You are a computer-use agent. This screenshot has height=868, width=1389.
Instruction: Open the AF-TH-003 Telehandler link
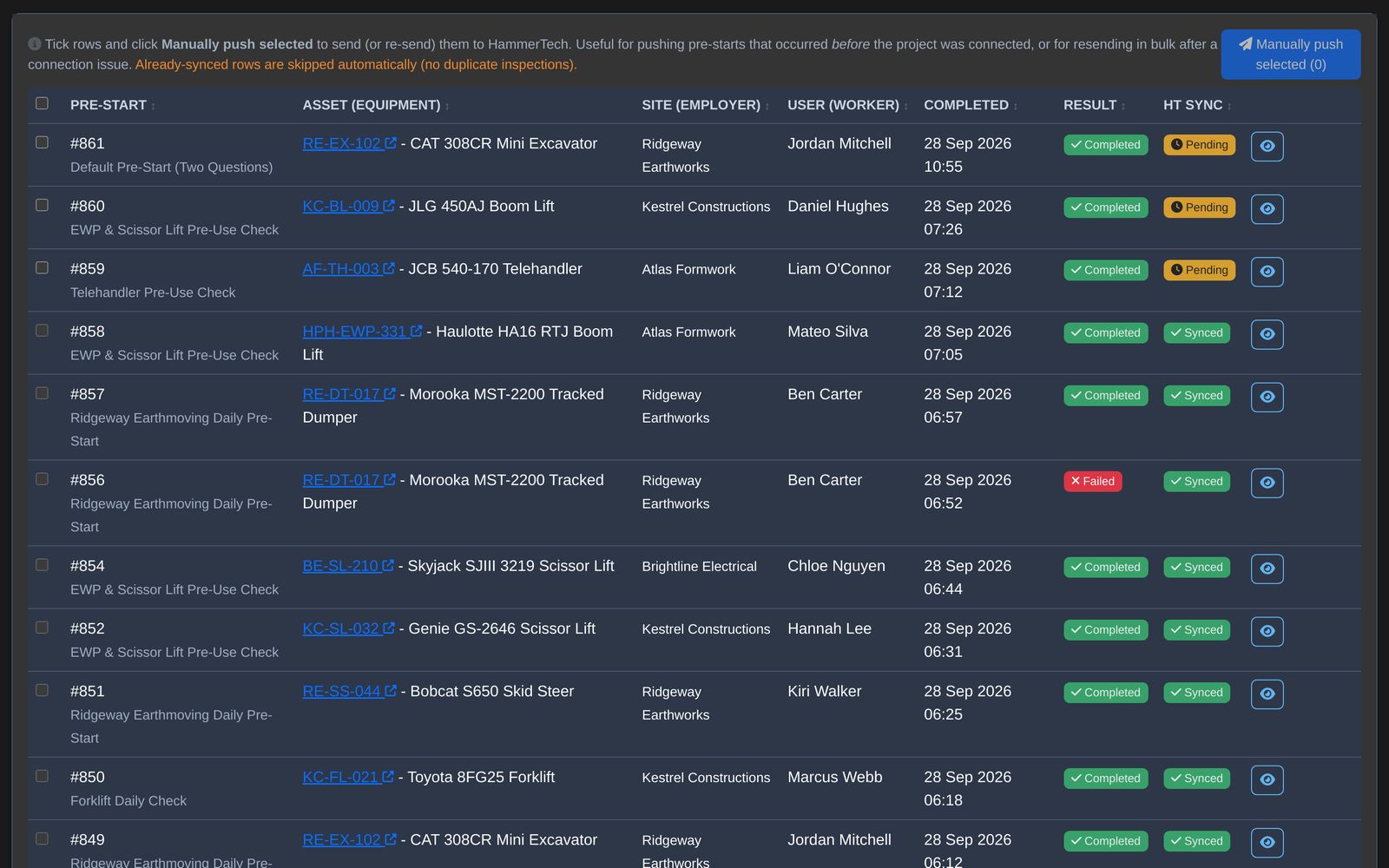[x=348, y=269]
